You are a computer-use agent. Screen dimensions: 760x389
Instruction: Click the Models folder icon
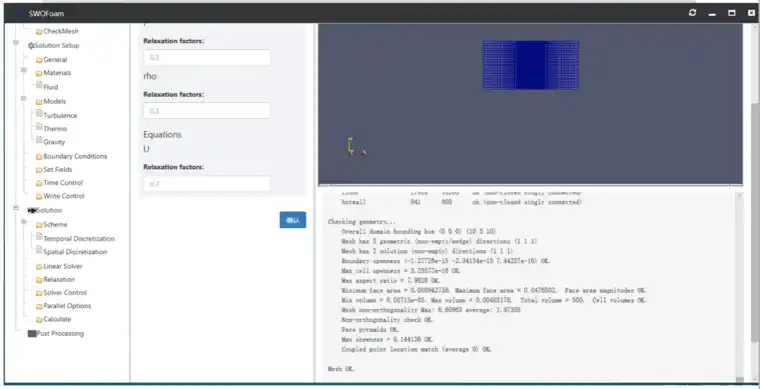tap(39, 102)
